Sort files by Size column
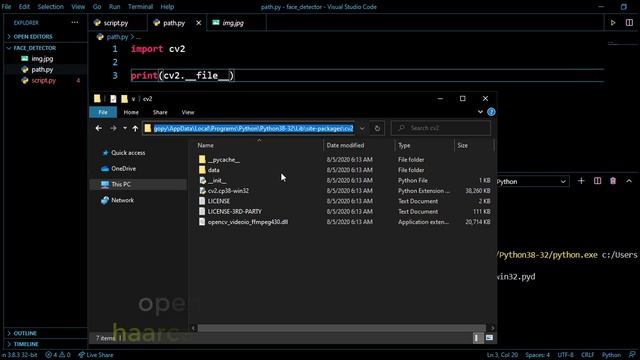The image size is (640, 360). [462, 145]
